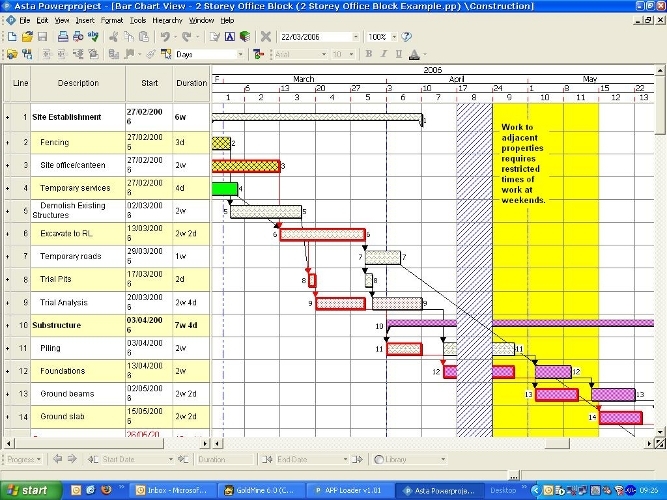
Task: Expand the date field dropdown showing 22/03/2006
Action: click(357, 37)
